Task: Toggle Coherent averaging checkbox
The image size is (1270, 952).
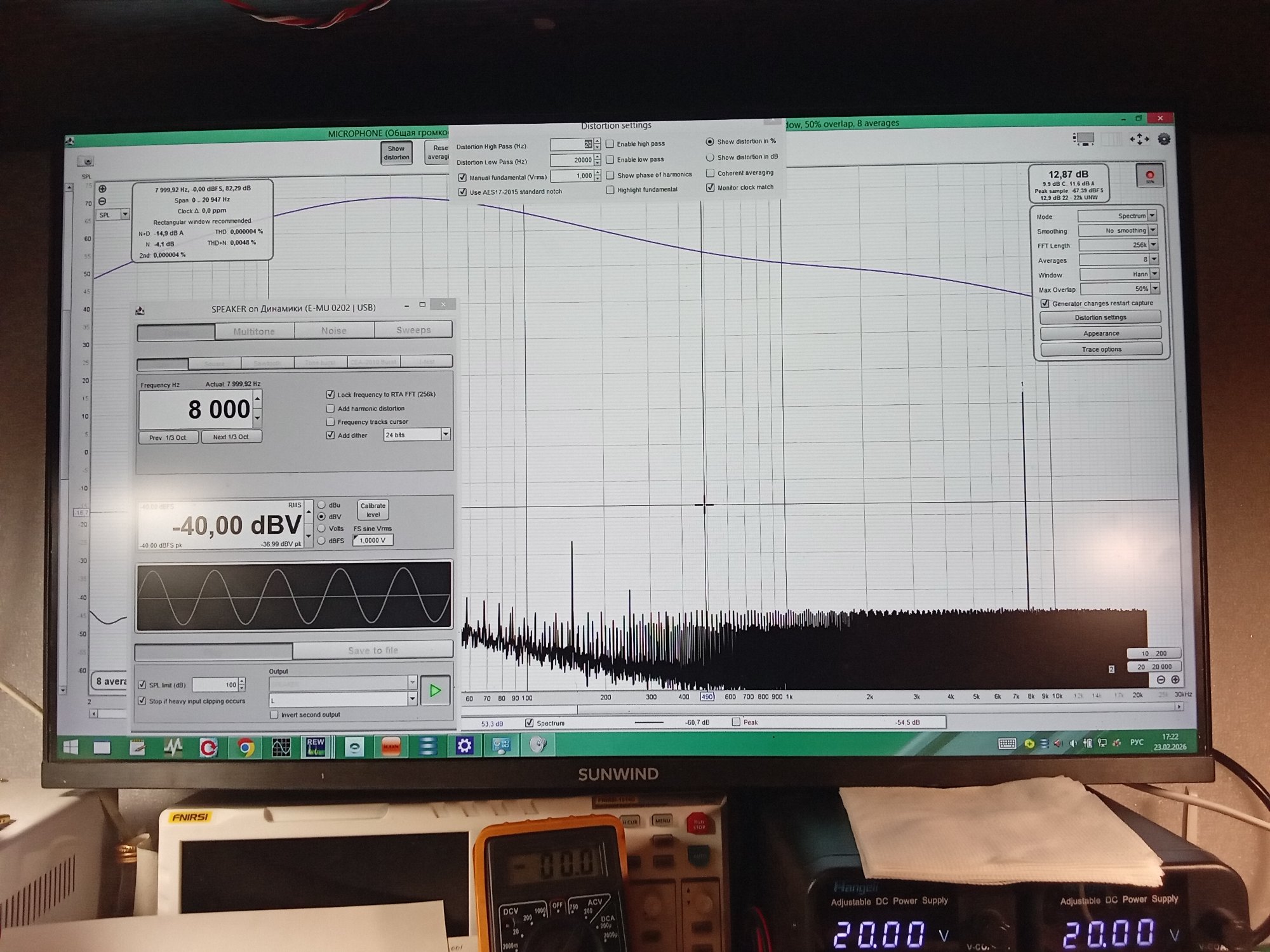Action: click(711, 173)
